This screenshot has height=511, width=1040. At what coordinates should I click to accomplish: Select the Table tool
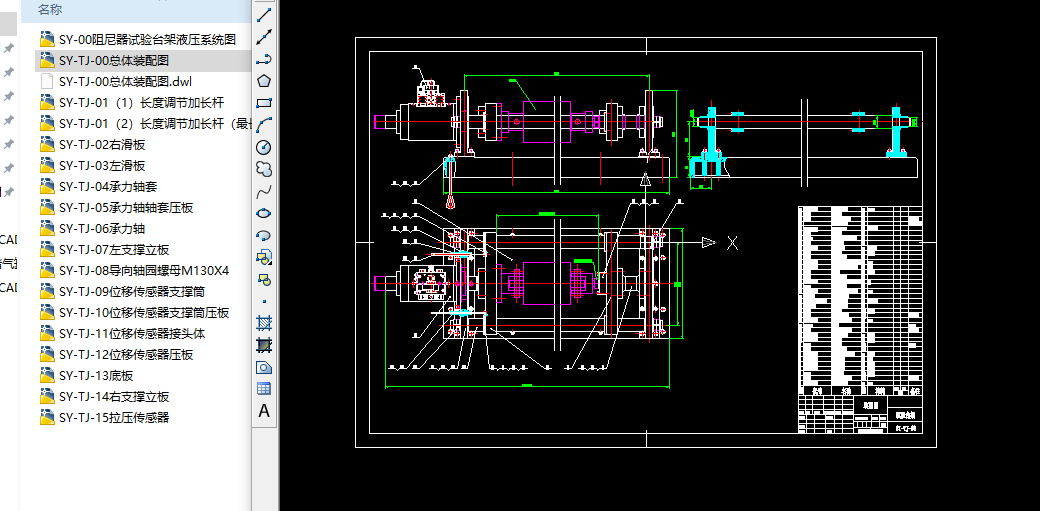[264, 389]
